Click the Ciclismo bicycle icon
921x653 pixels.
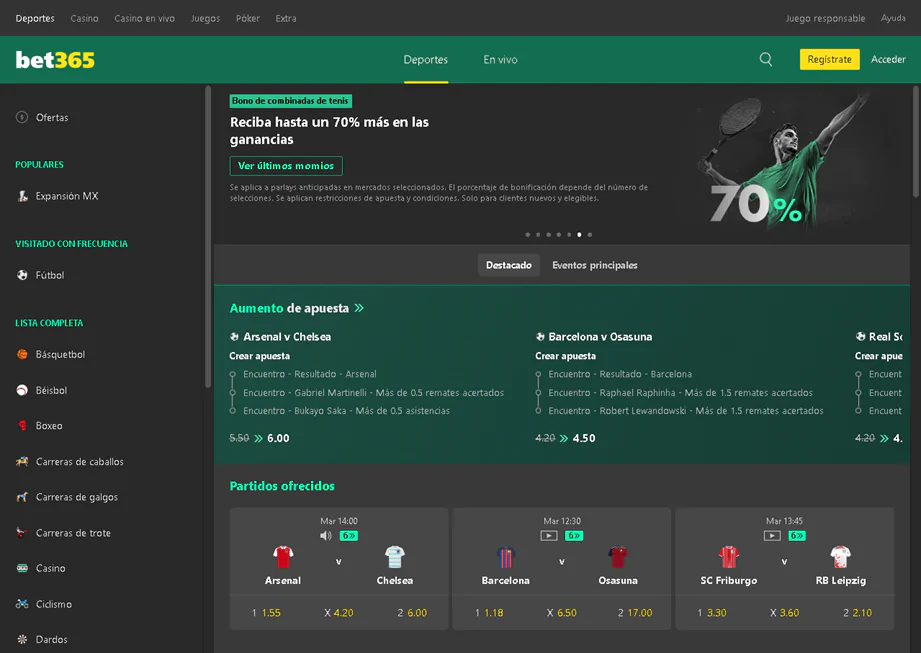pos(22,604)
